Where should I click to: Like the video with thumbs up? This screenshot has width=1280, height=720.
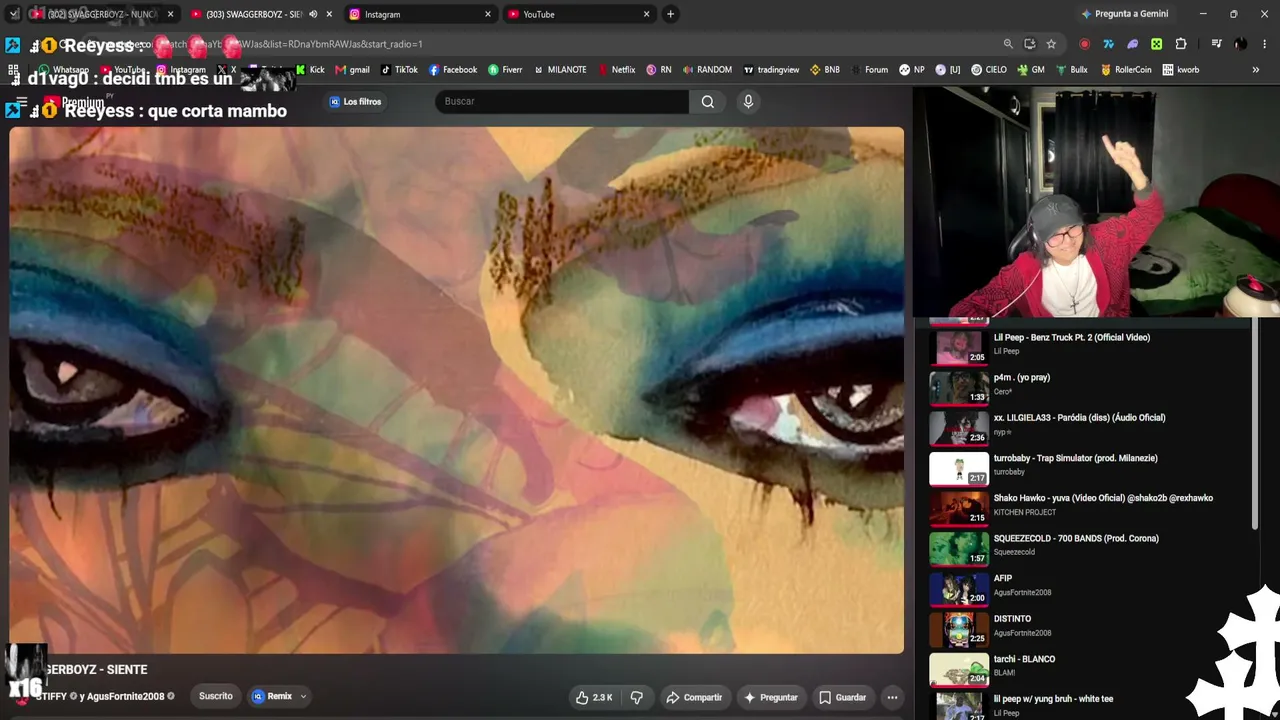(594, 697)
